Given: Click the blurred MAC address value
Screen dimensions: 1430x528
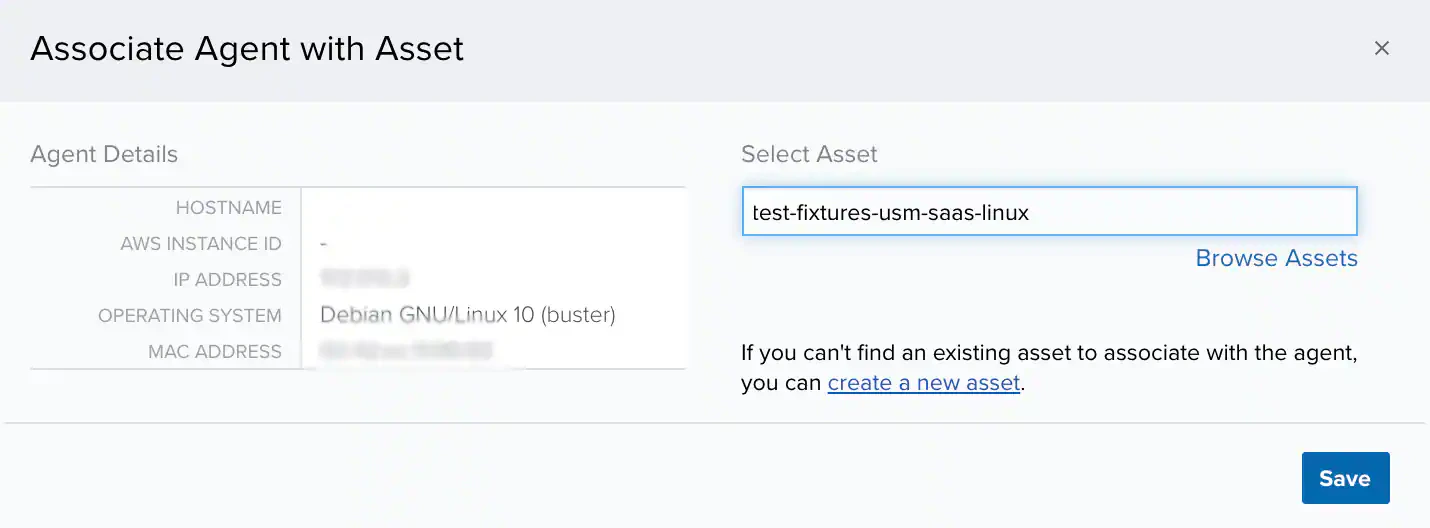Looking at the screenshot, I should click(x=406, y=351).
